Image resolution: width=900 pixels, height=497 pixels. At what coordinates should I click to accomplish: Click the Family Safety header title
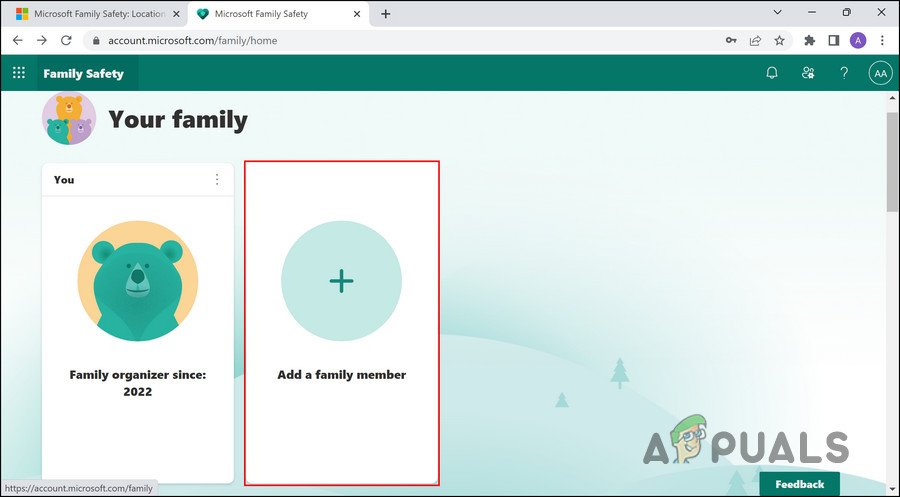coord(84,73)
